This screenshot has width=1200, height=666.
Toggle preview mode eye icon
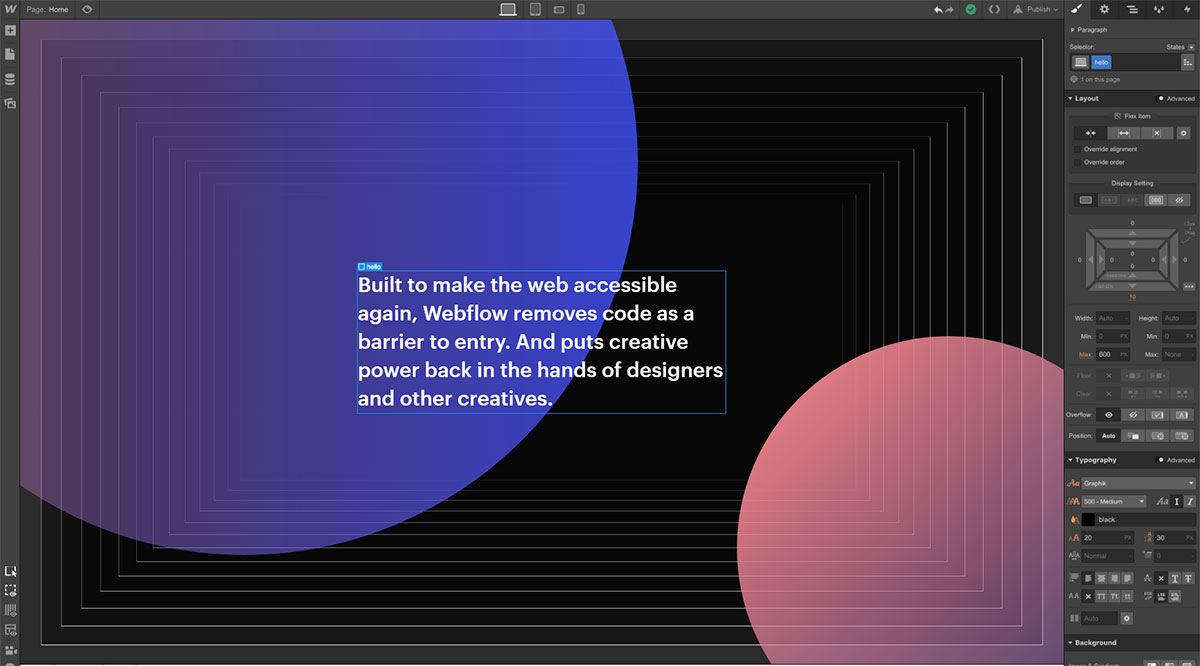[87, 9]
